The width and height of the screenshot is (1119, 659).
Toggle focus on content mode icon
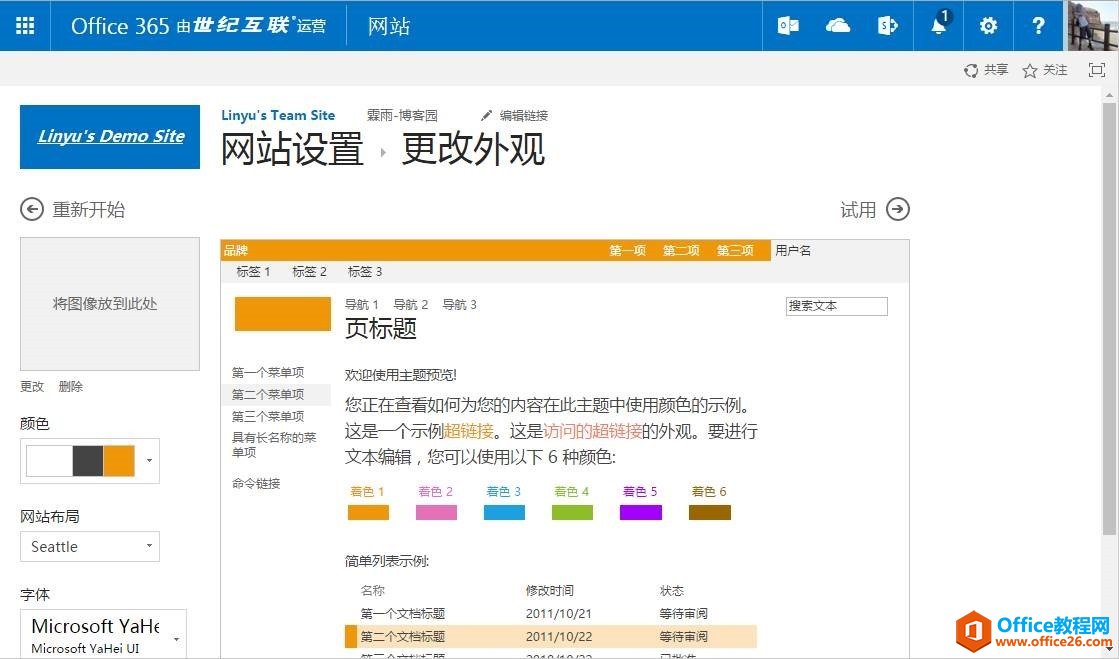pos(1097,70)
